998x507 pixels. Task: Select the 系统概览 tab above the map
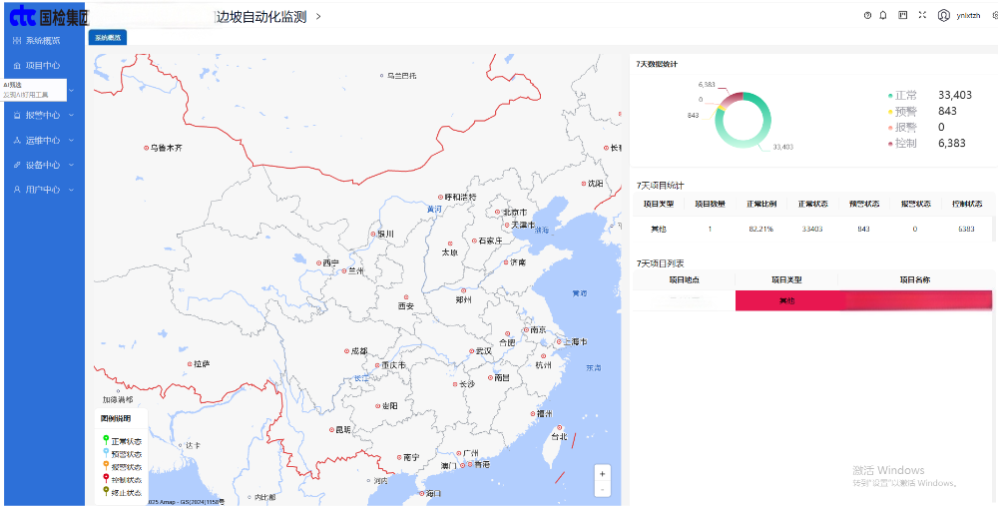pos(107,37)
